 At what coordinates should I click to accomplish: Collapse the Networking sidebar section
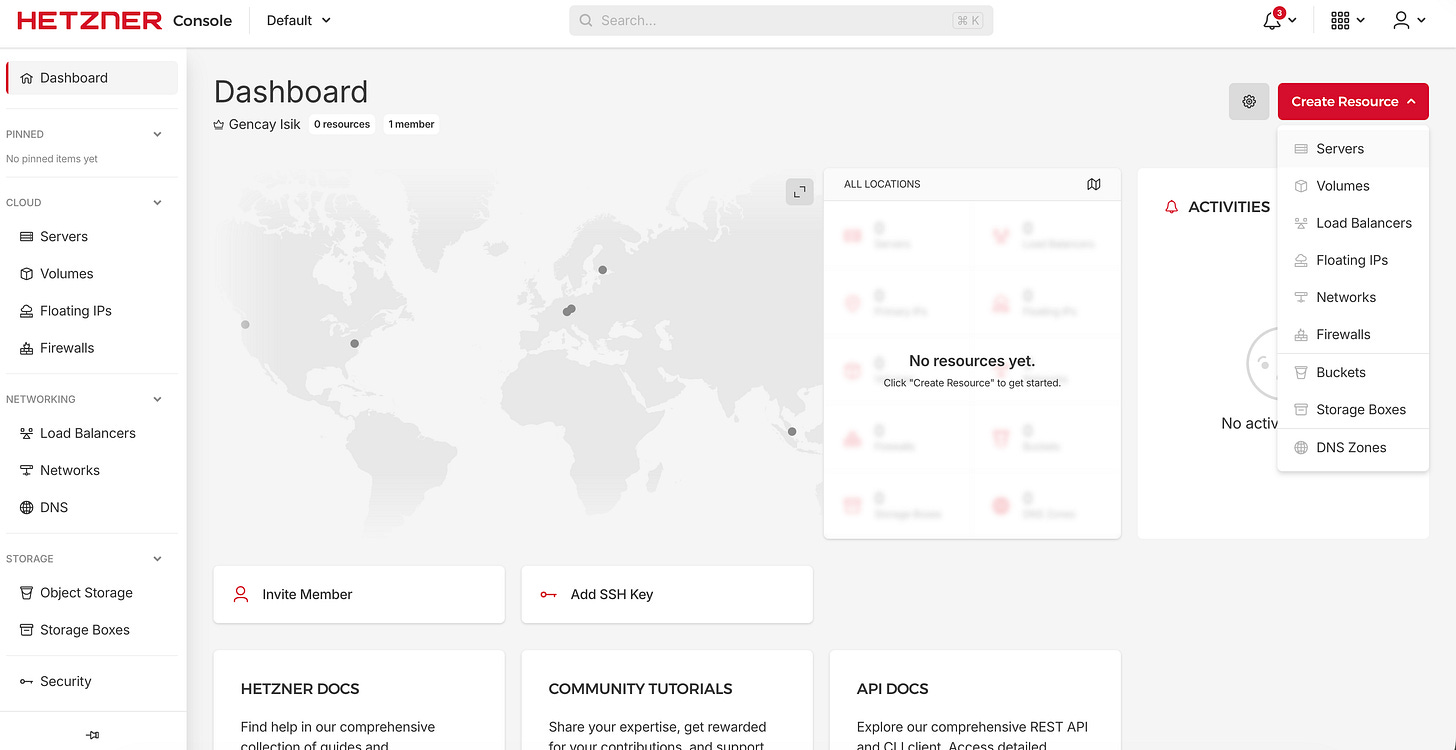point(157,399)
